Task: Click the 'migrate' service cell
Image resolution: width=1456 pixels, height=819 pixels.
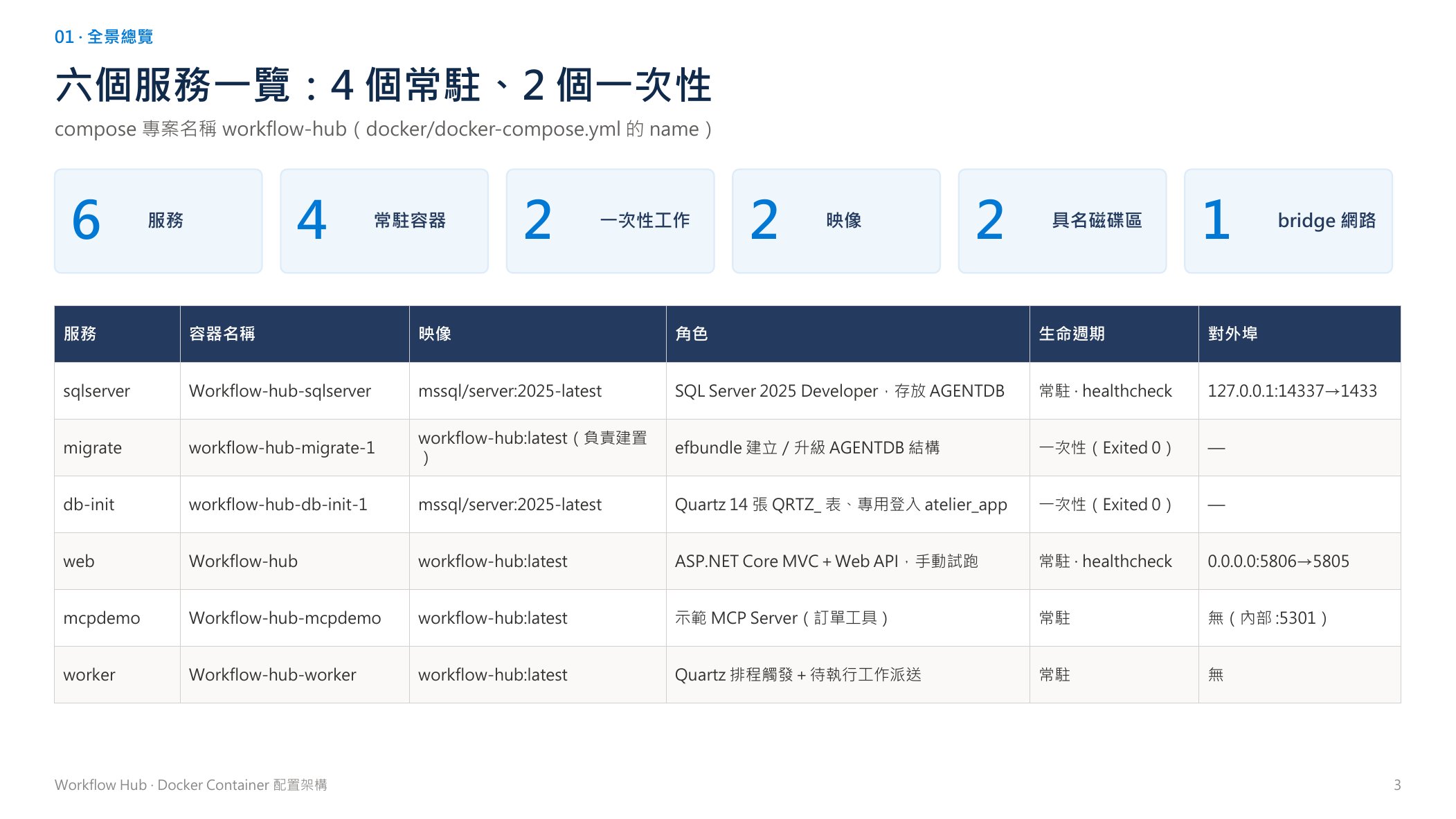Action: pyautogui.click(x=117, y=448)
